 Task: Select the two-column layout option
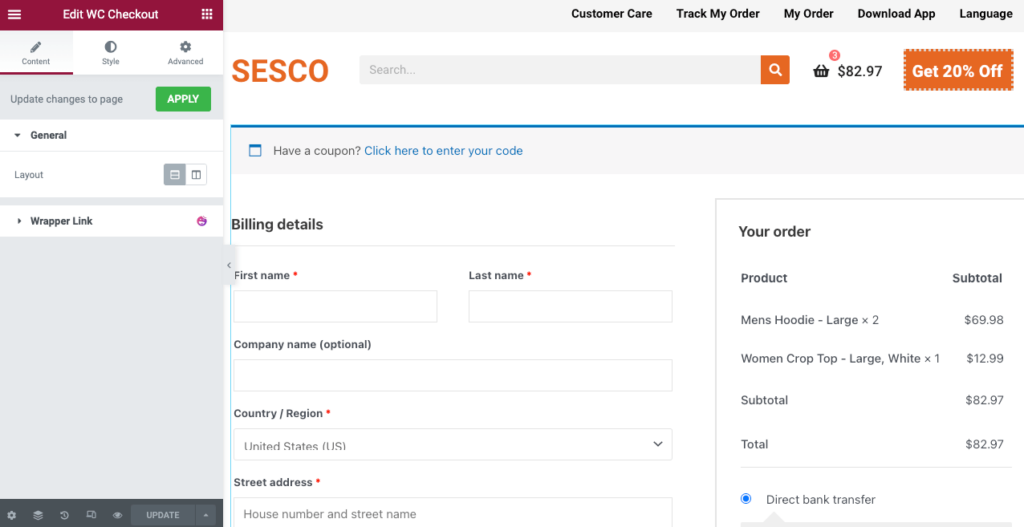[x=196, y=175]
